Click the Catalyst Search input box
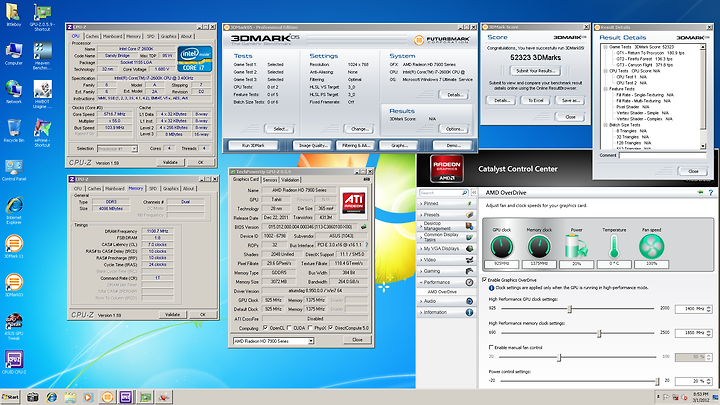The width and height of the screenshot is (720, 405). (x=440, y=193)
